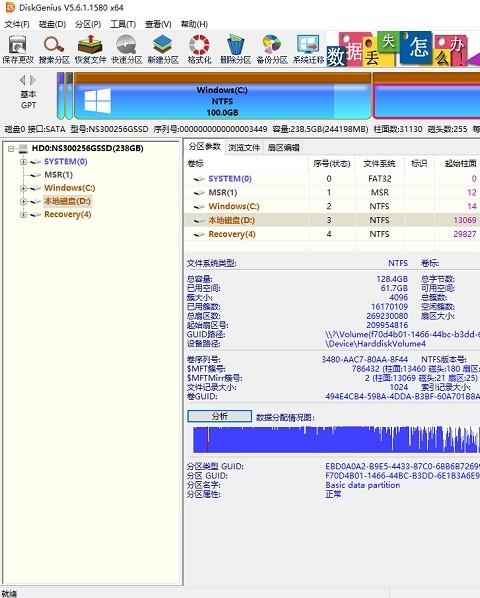Click the Basic data partition name
Image resolution: width=480 pixels, height=598 pixels.
point(363,485)
